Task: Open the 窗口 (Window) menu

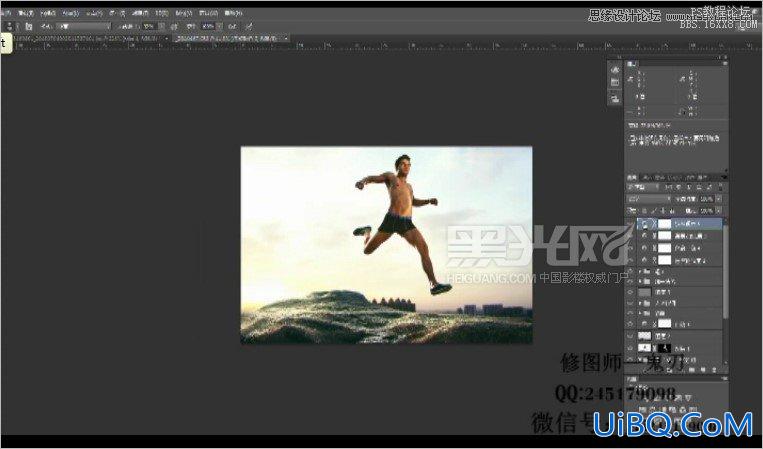Action: tap(208, 13)
